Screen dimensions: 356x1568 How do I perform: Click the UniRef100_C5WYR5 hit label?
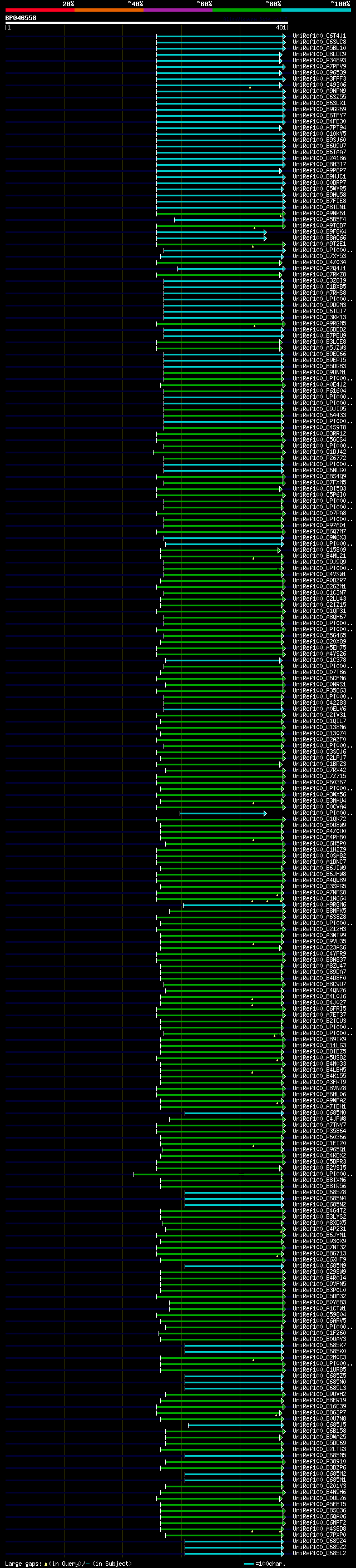click(319, 189)
